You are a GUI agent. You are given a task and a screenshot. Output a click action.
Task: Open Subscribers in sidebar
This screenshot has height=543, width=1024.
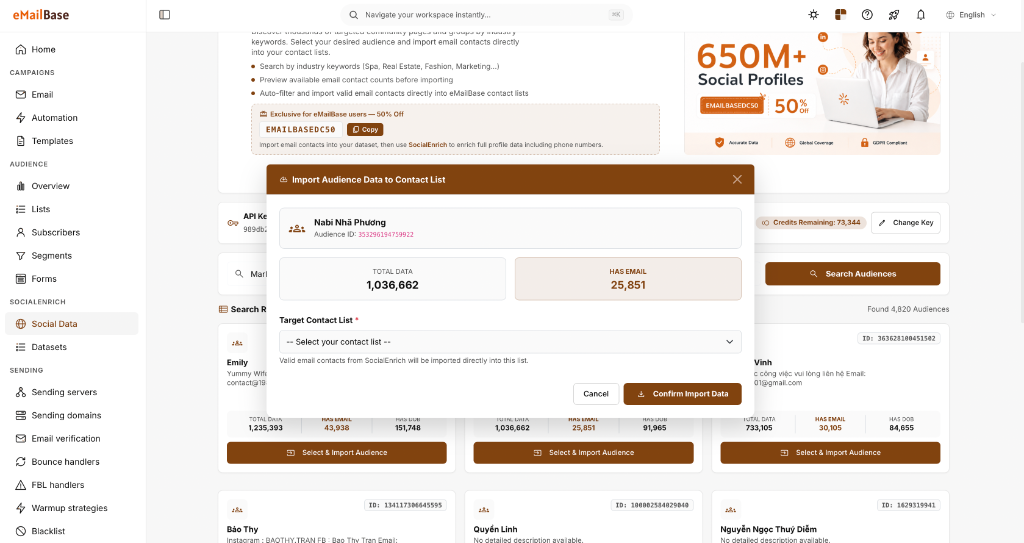[72, 232]
